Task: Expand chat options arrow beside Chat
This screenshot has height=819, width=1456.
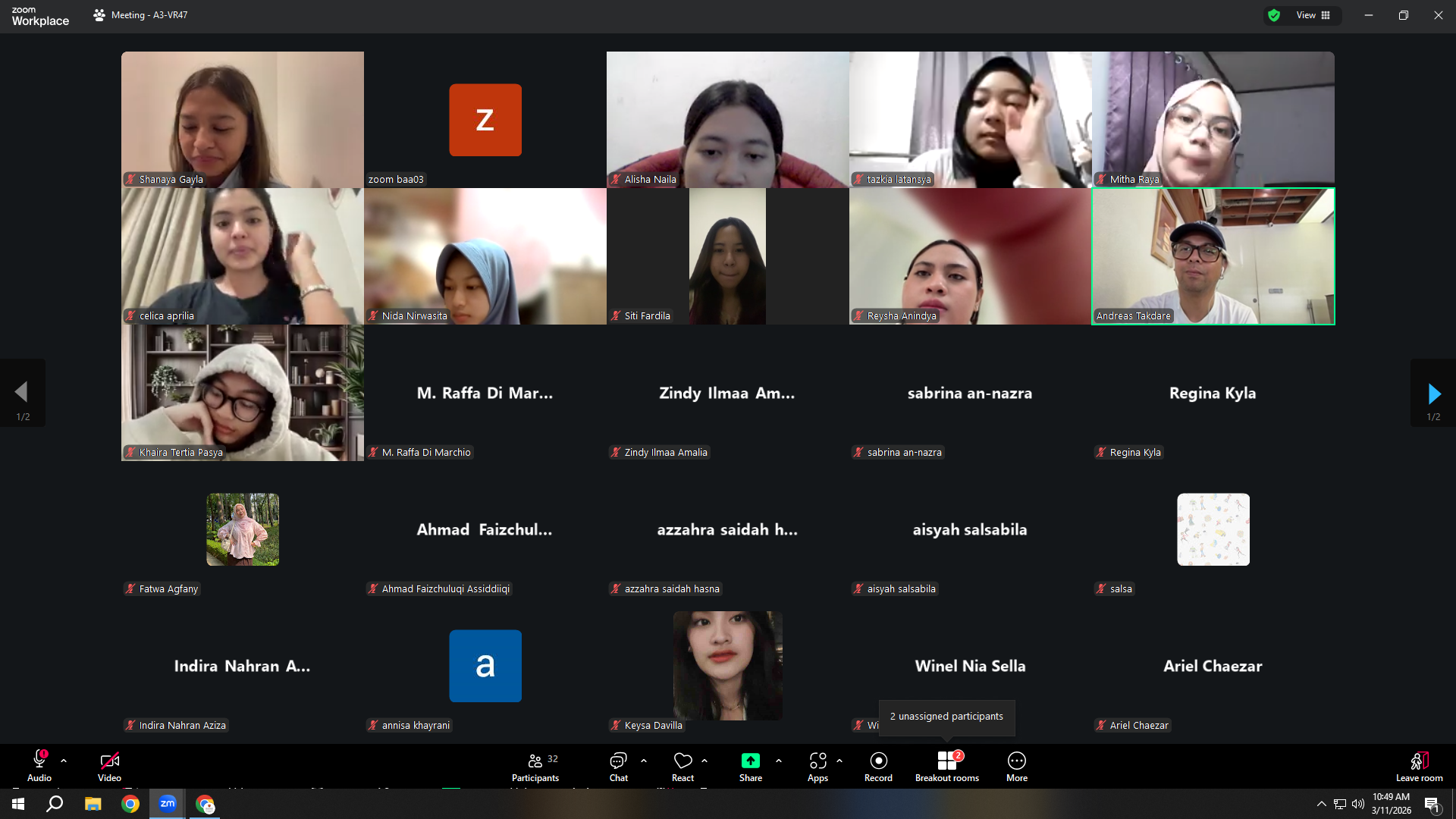Action: click(x=644, y=761)
